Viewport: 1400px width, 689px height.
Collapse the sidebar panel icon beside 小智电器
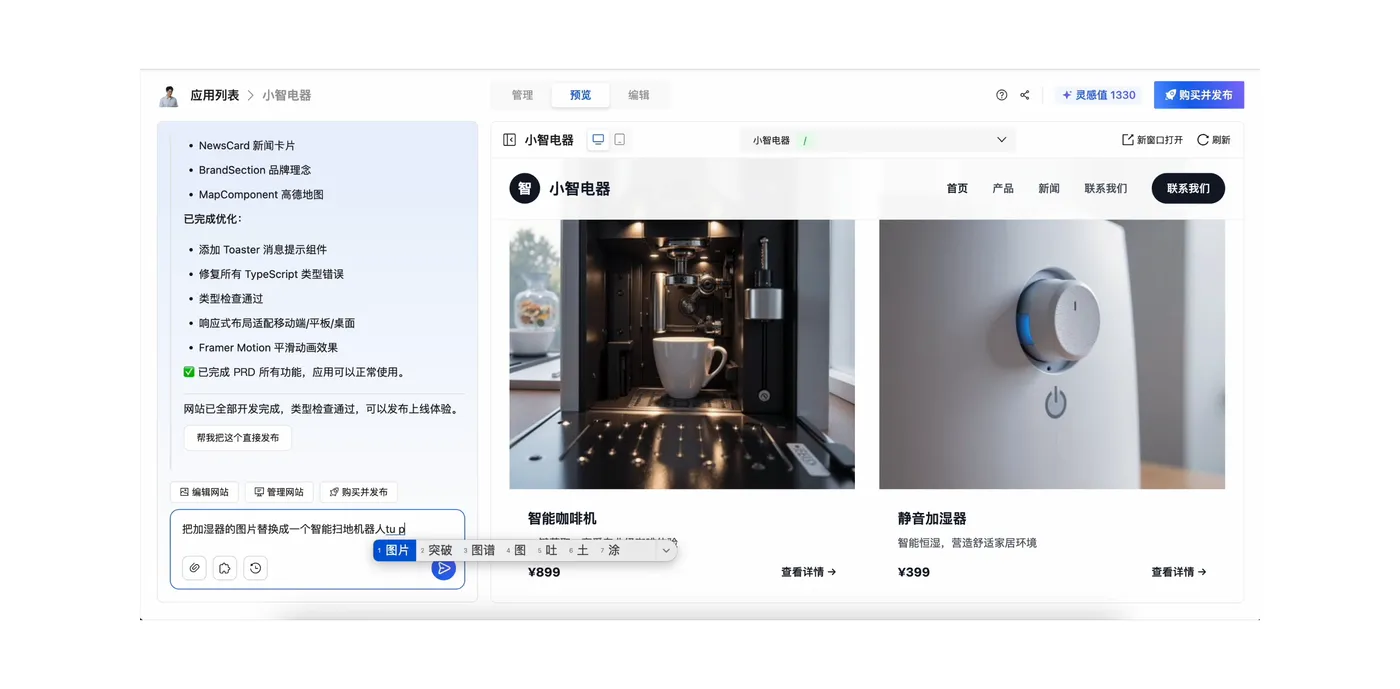509,140
